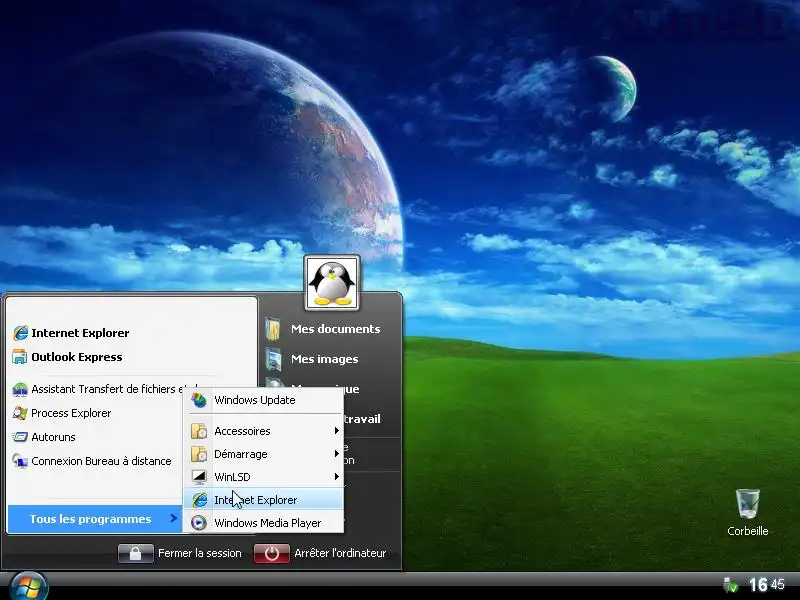Click the Arrêter l'ordinateur text

pyautogui.click(x=340, y=554)
